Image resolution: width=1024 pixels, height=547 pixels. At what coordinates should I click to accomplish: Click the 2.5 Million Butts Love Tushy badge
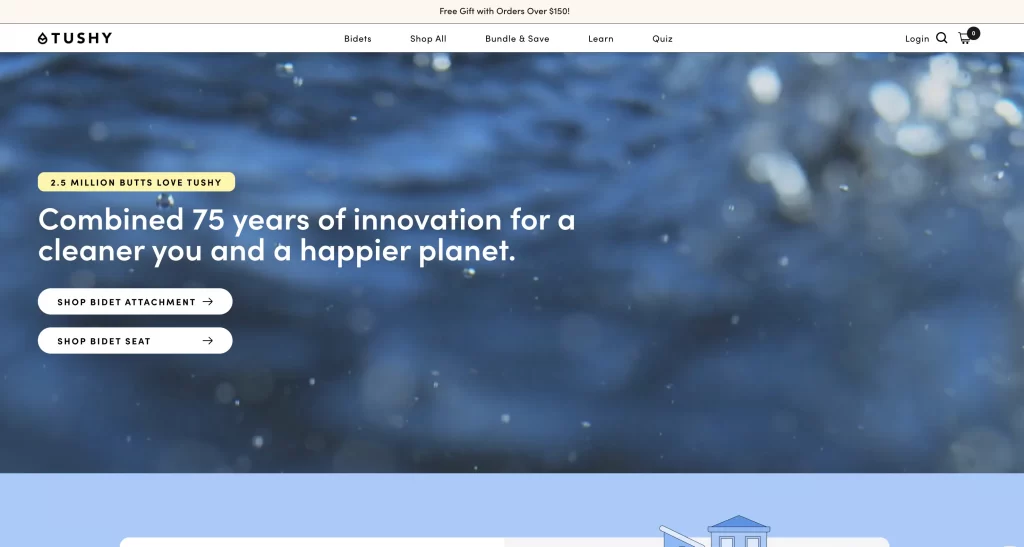[136, 182]
